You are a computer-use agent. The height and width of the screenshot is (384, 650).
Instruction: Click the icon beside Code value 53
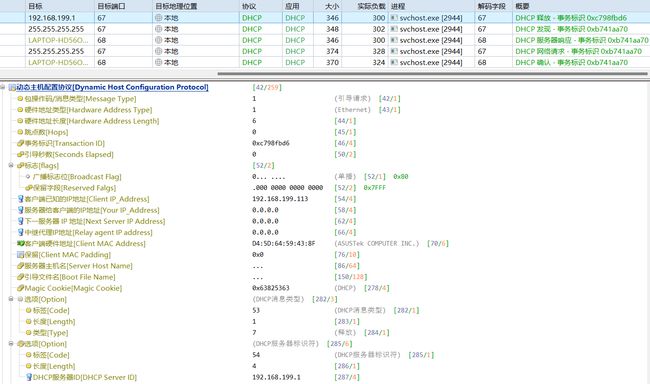pyautogui.click(x=28, y=310)
